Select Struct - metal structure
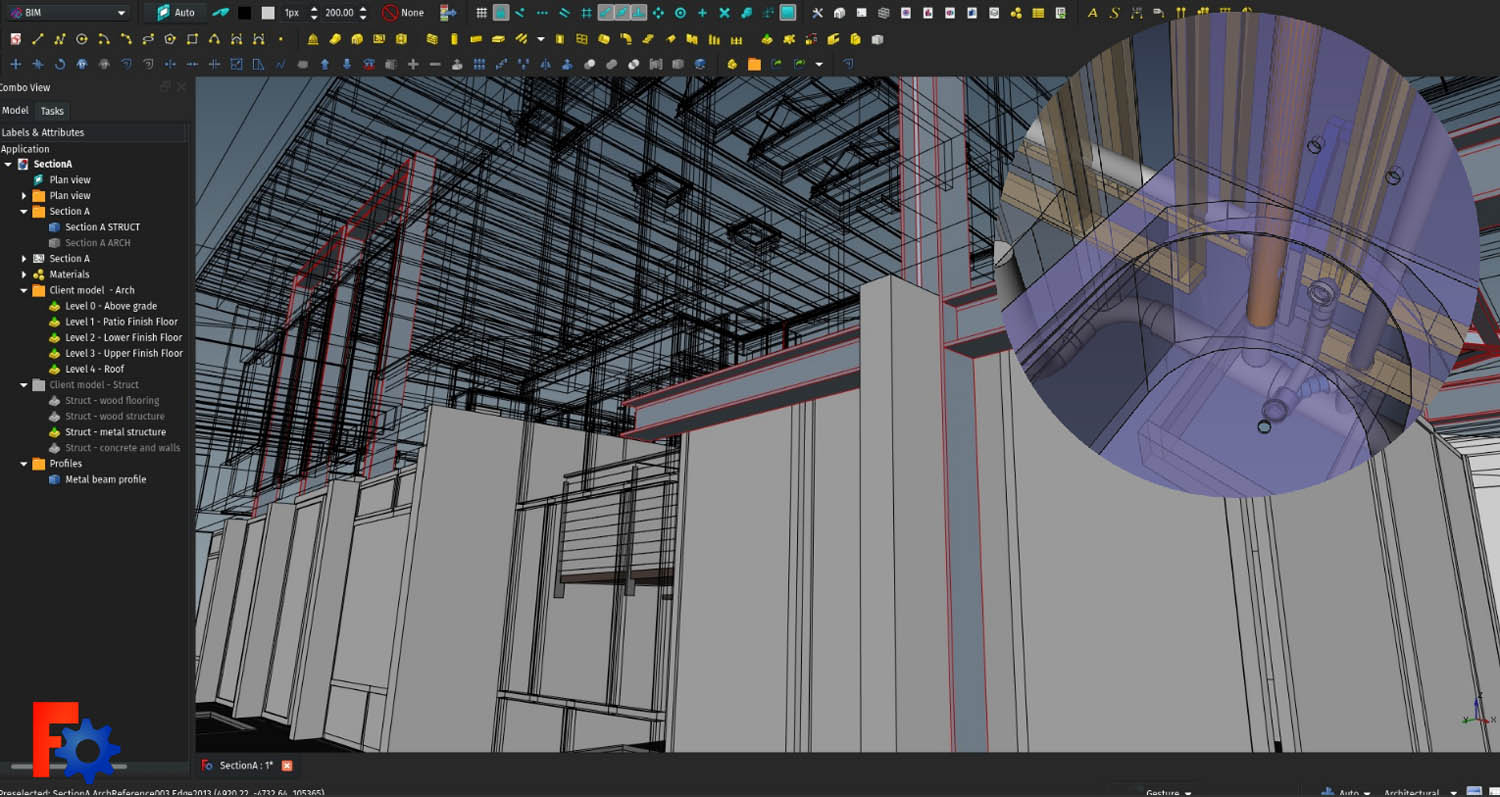Viewport: 1500px width, 797px height. pyautogui.click(x=115, y=432)
